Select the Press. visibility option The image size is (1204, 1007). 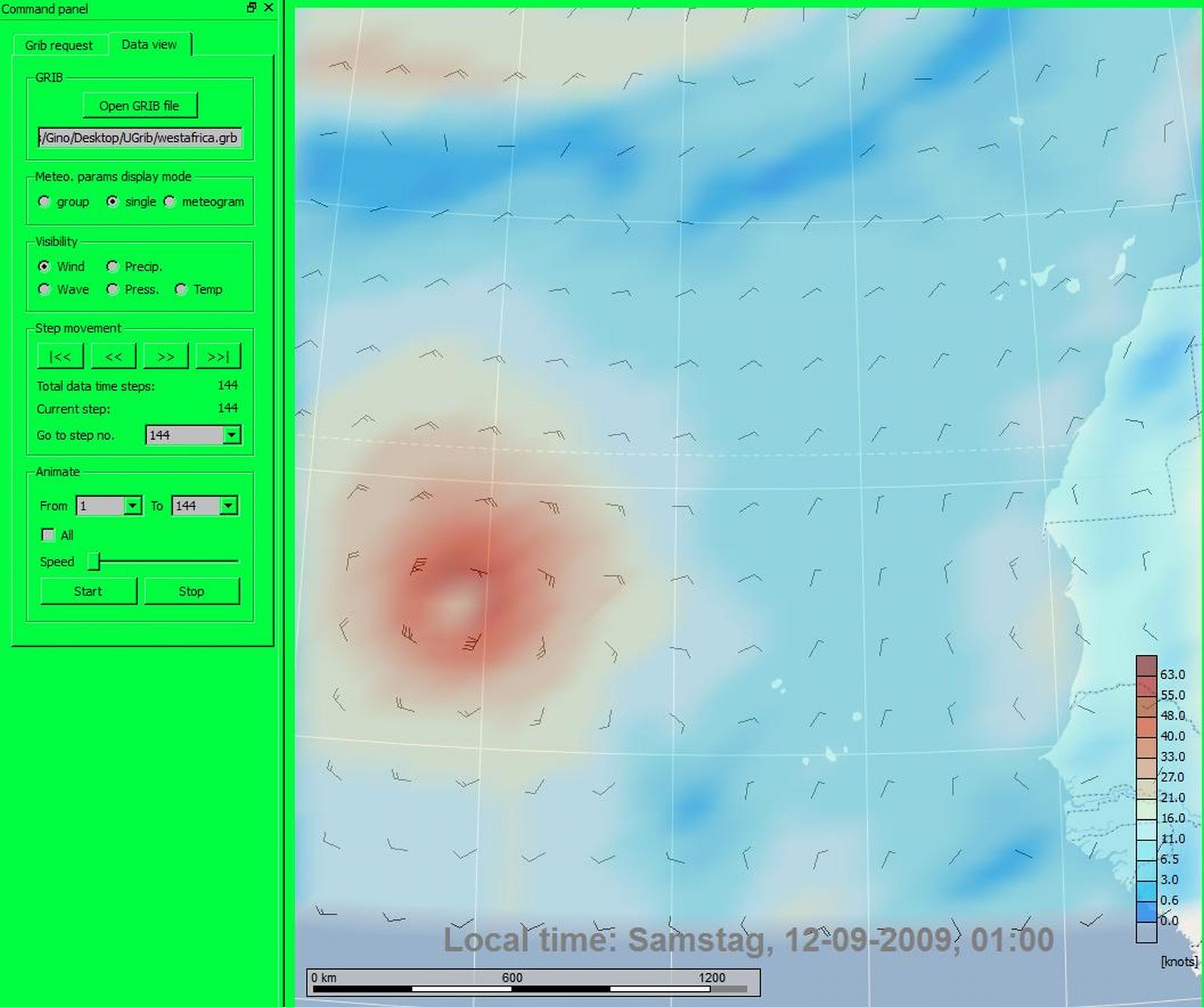point(113,289)
